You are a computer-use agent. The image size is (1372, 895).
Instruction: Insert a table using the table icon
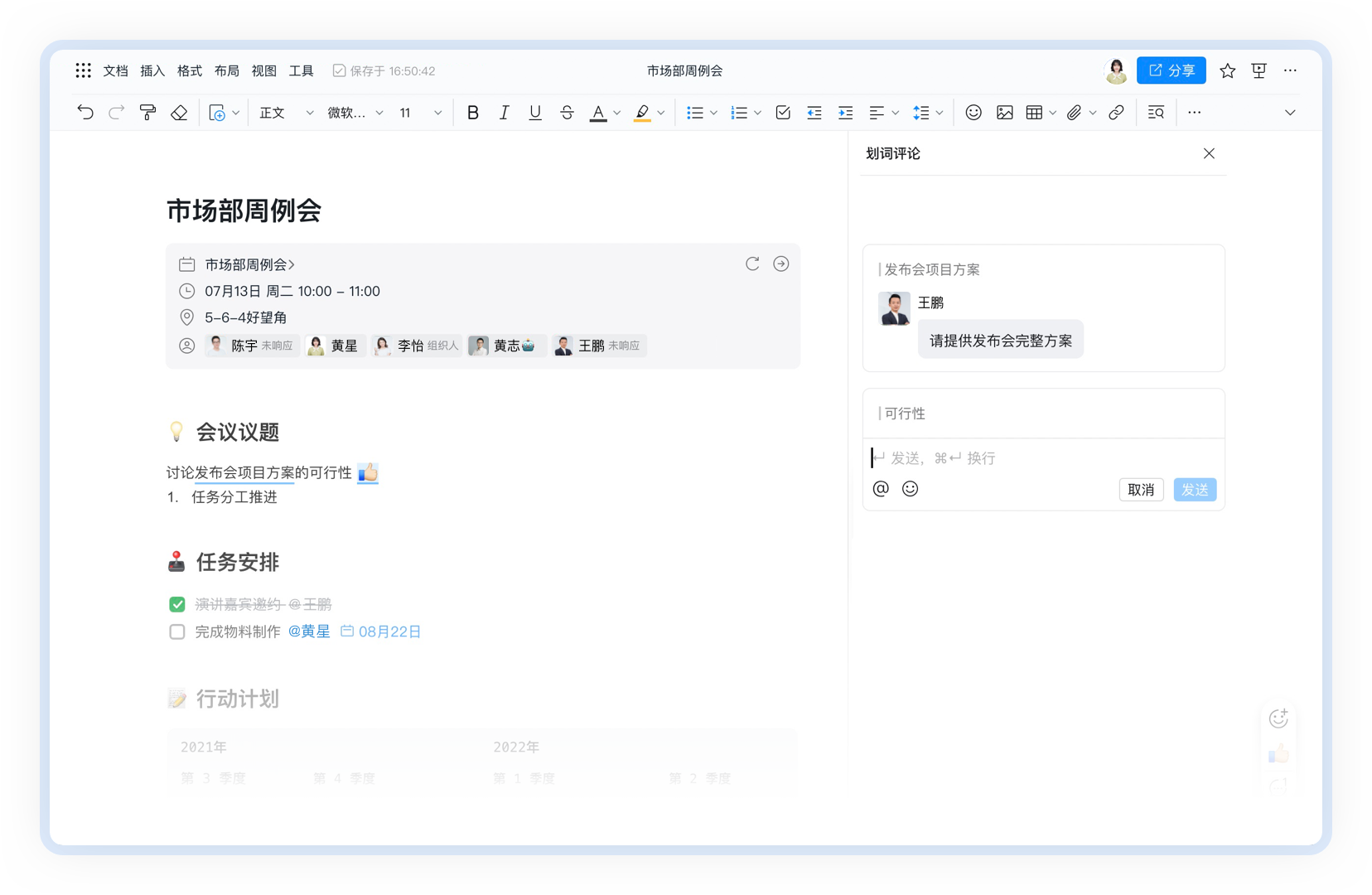1034,112
